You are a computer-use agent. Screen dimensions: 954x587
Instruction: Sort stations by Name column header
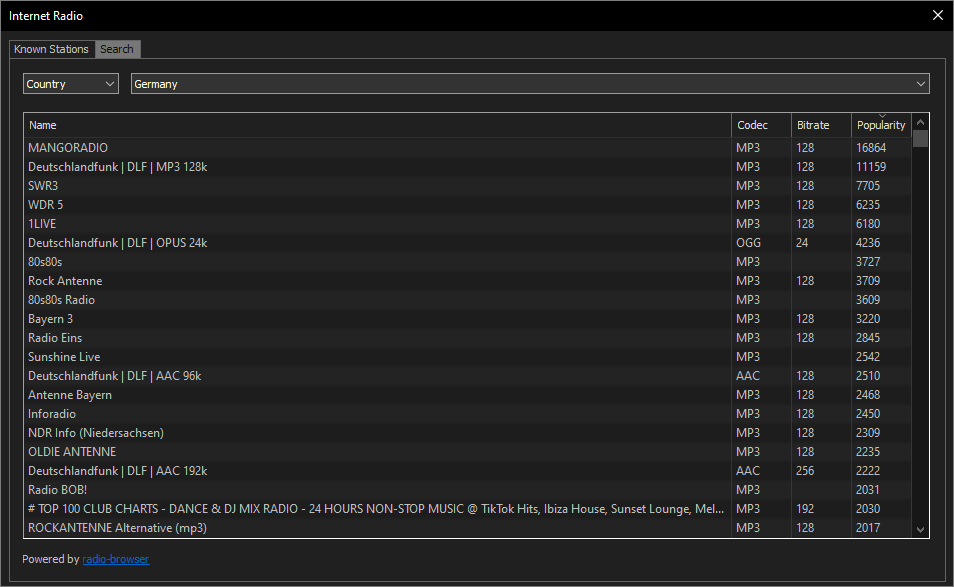tap(378, 125)
